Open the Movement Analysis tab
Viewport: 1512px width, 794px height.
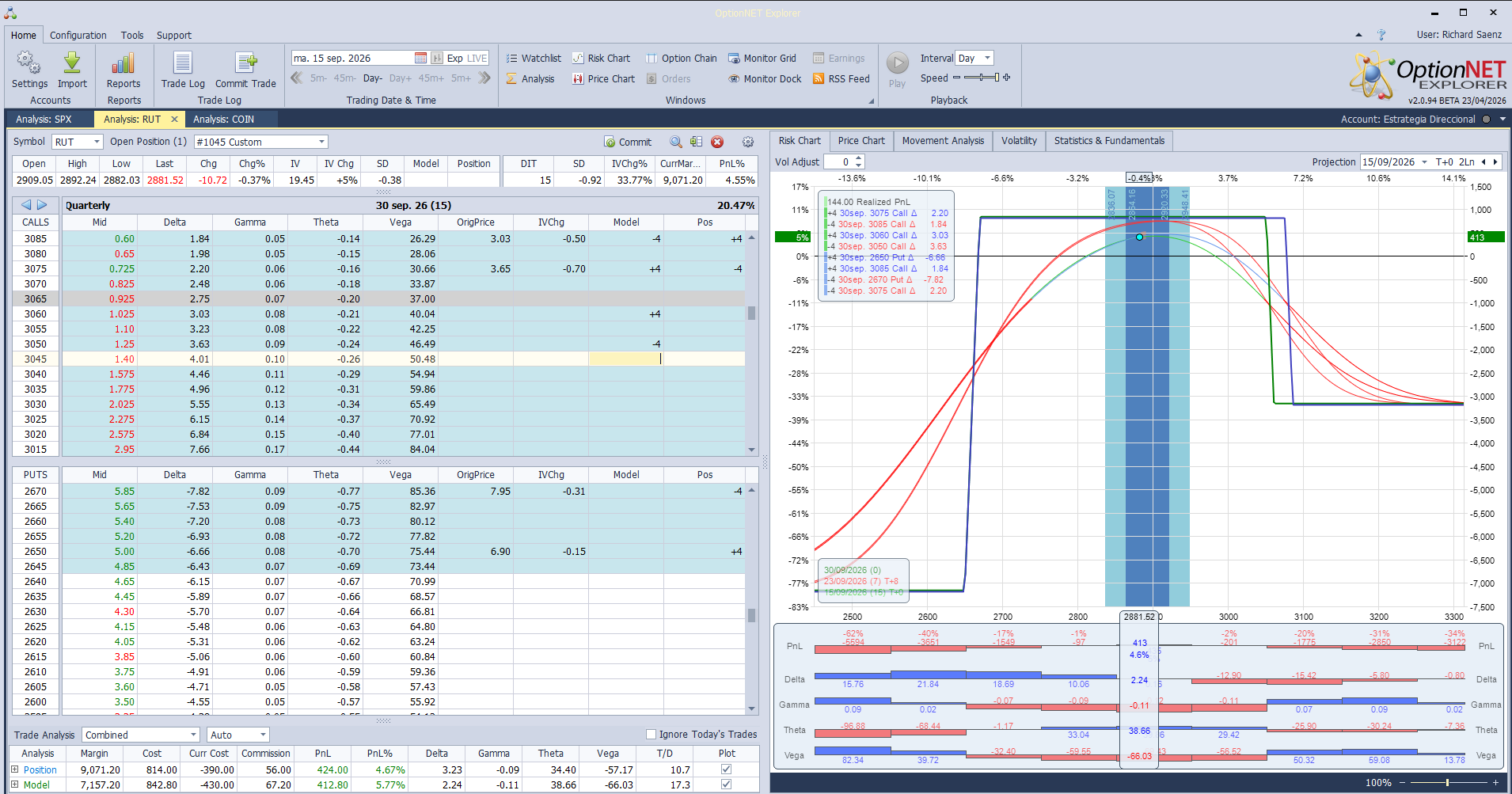click(x=943, y=141)
